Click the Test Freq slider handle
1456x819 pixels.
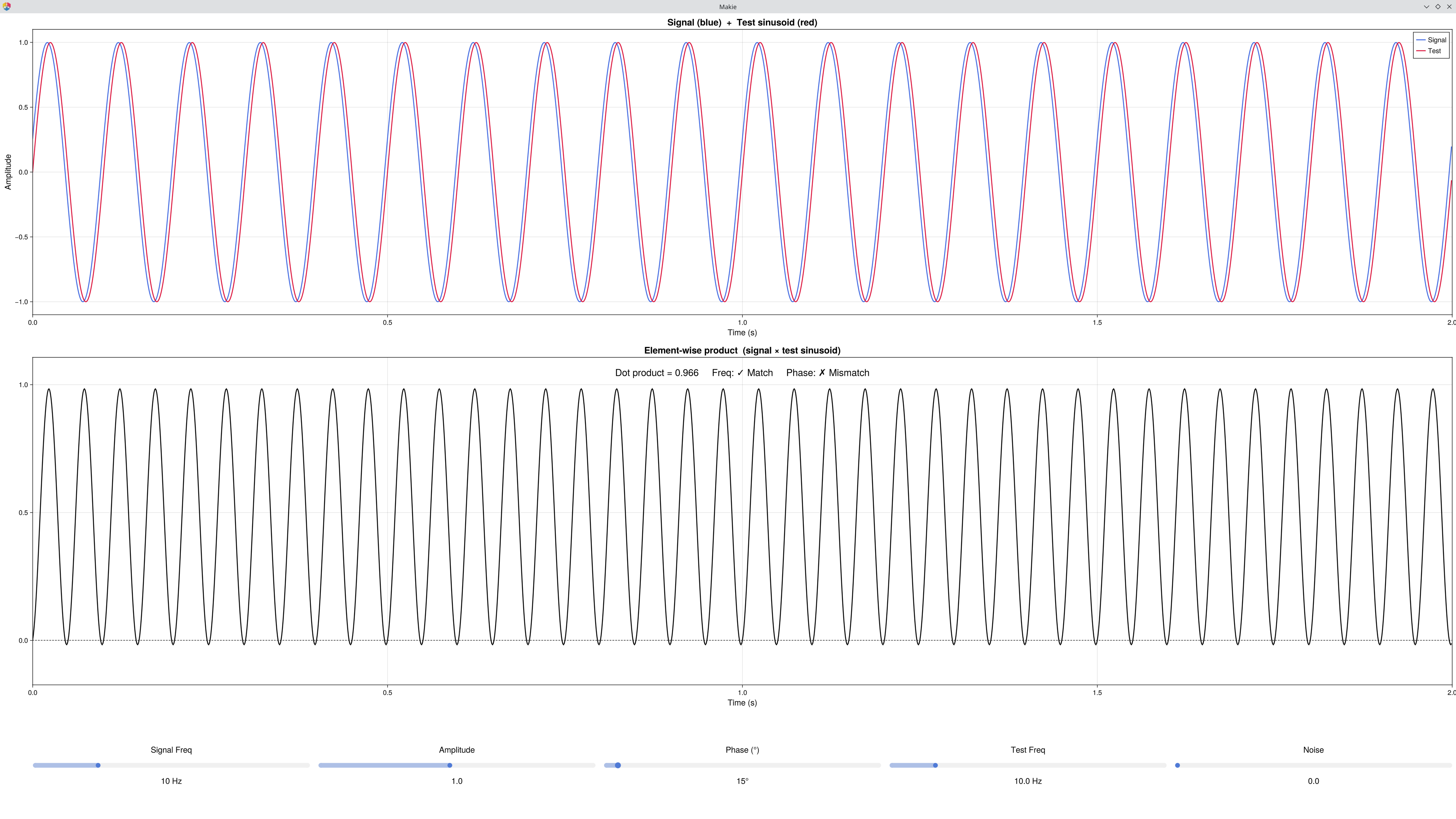point(935,765)
